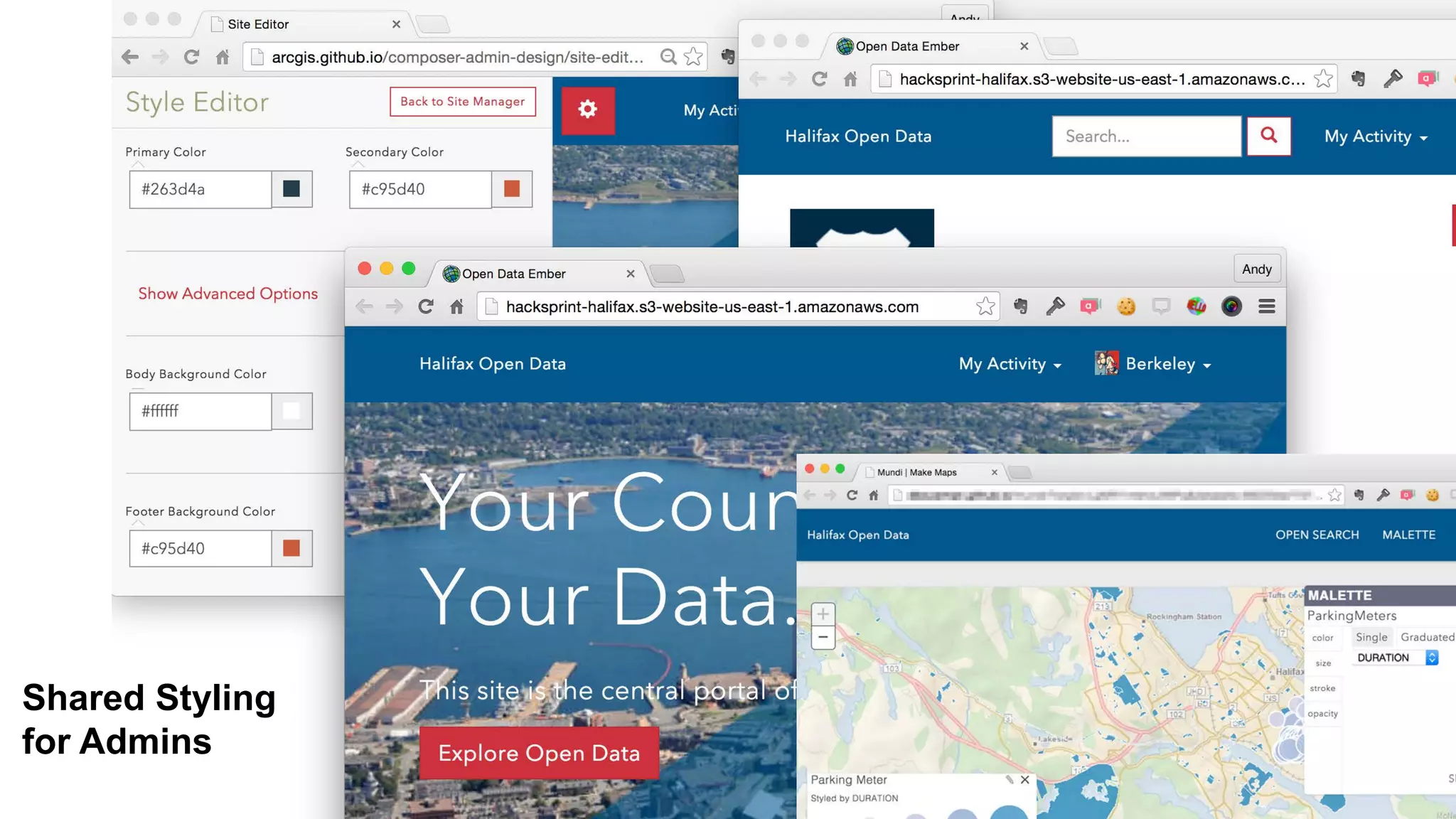The width and height of the screenshot is (1456, 819).
Task: Open the DURATION size dropdown in Malette
Action: [1397, 658]
